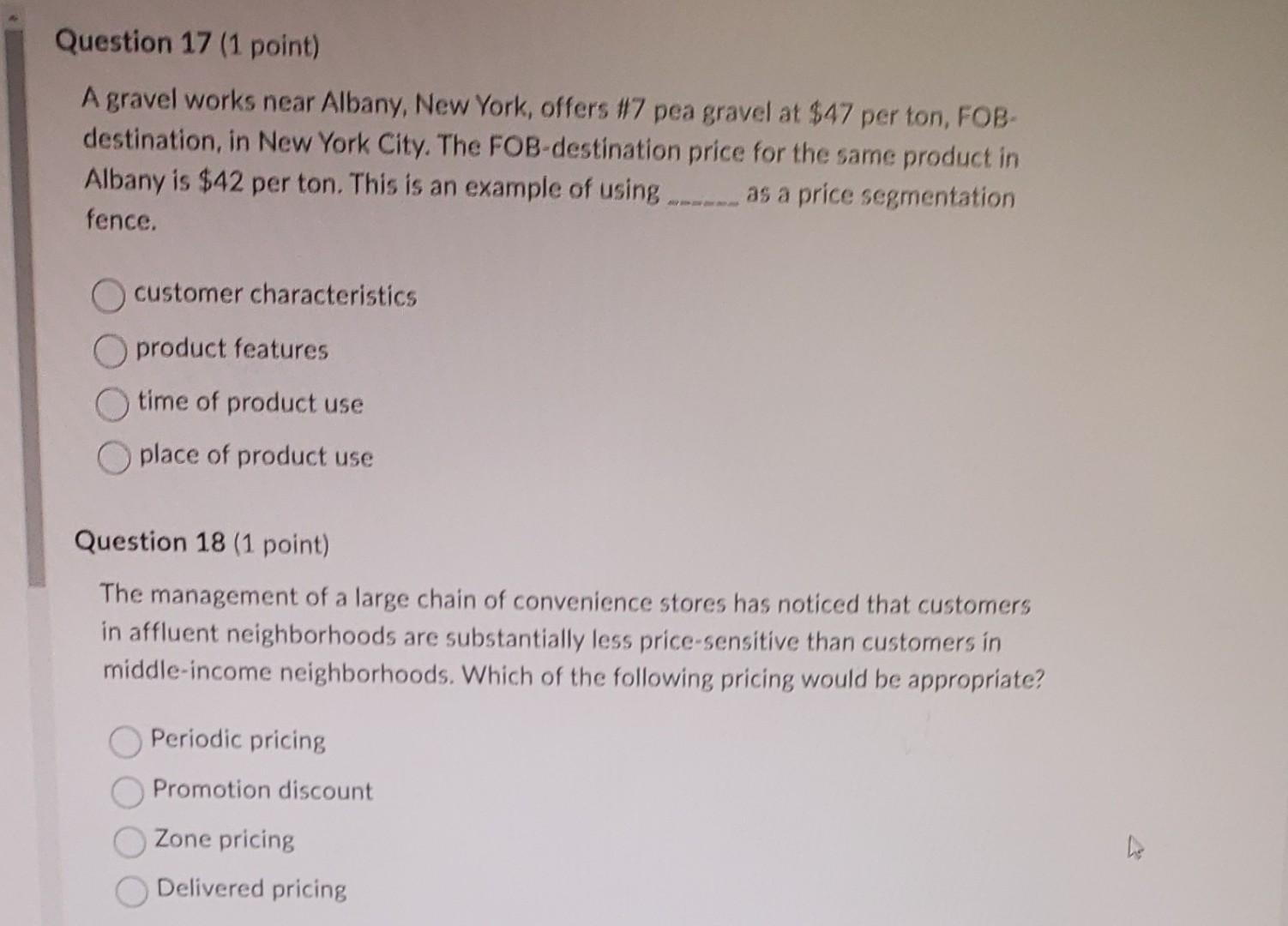Select the product features option

(110, 352)
